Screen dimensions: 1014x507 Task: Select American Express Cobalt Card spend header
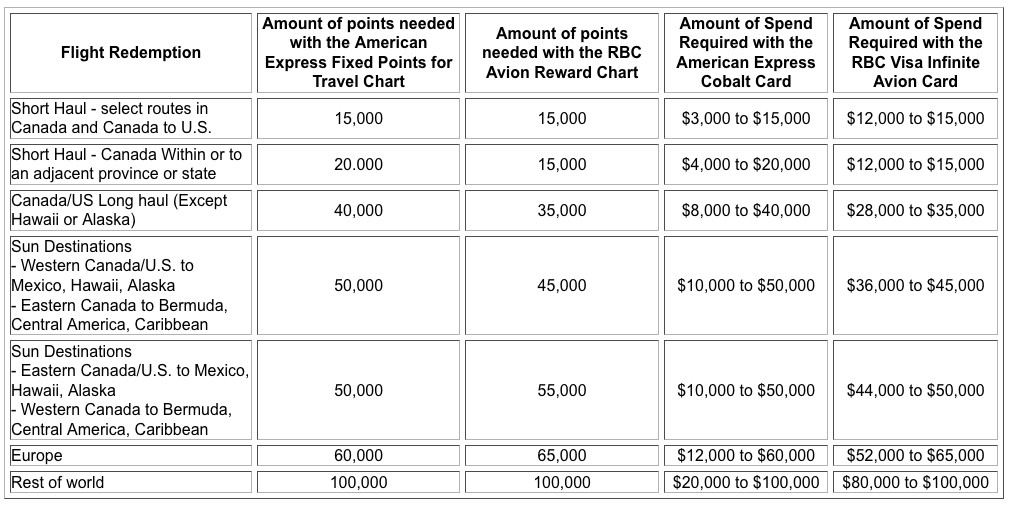pos(746,52)
